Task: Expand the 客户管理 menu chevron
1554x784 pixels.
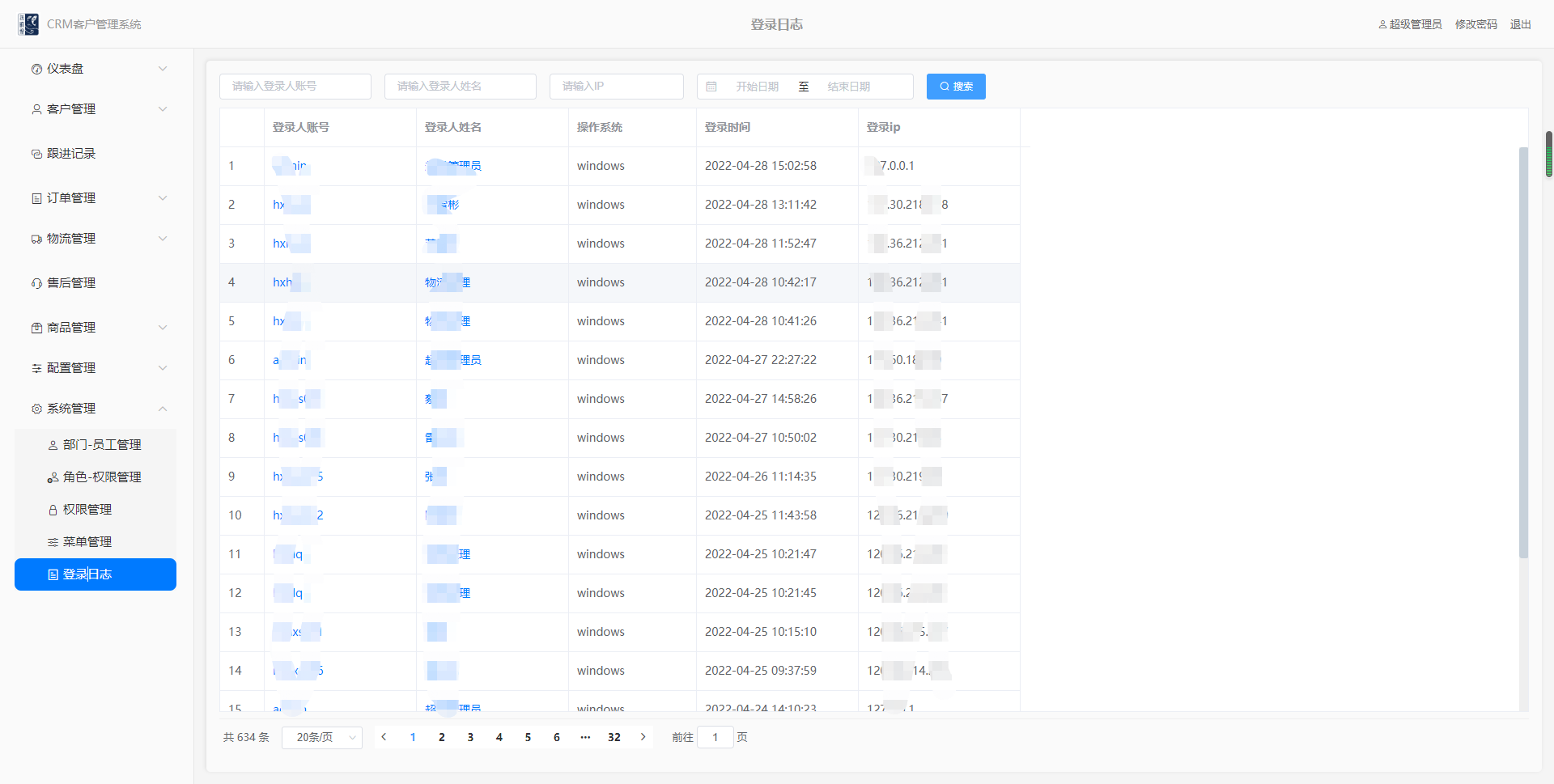Action: click(x=163, y=109)
